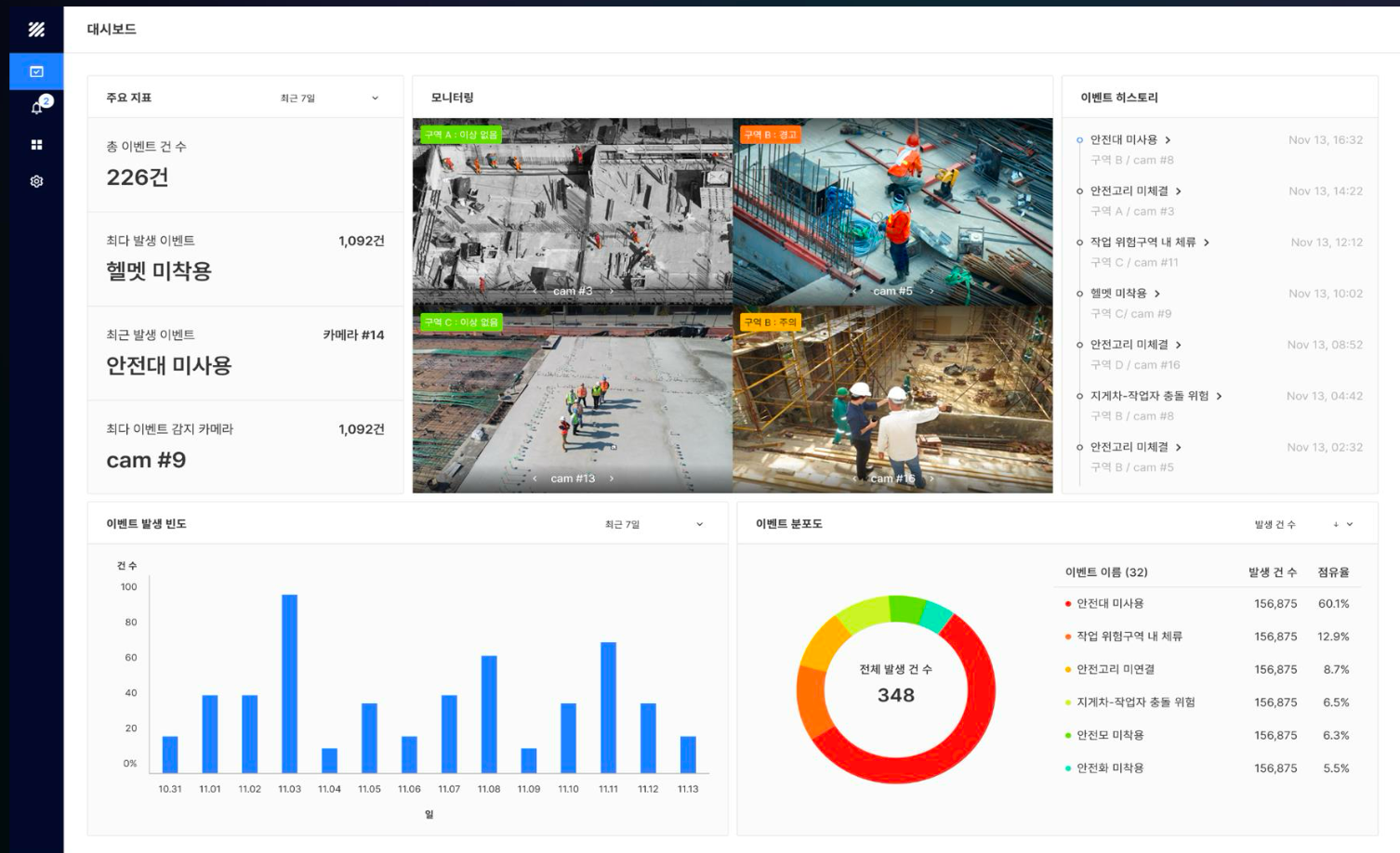Click next arrow on cam #5 feed

[x=931, y=292]
